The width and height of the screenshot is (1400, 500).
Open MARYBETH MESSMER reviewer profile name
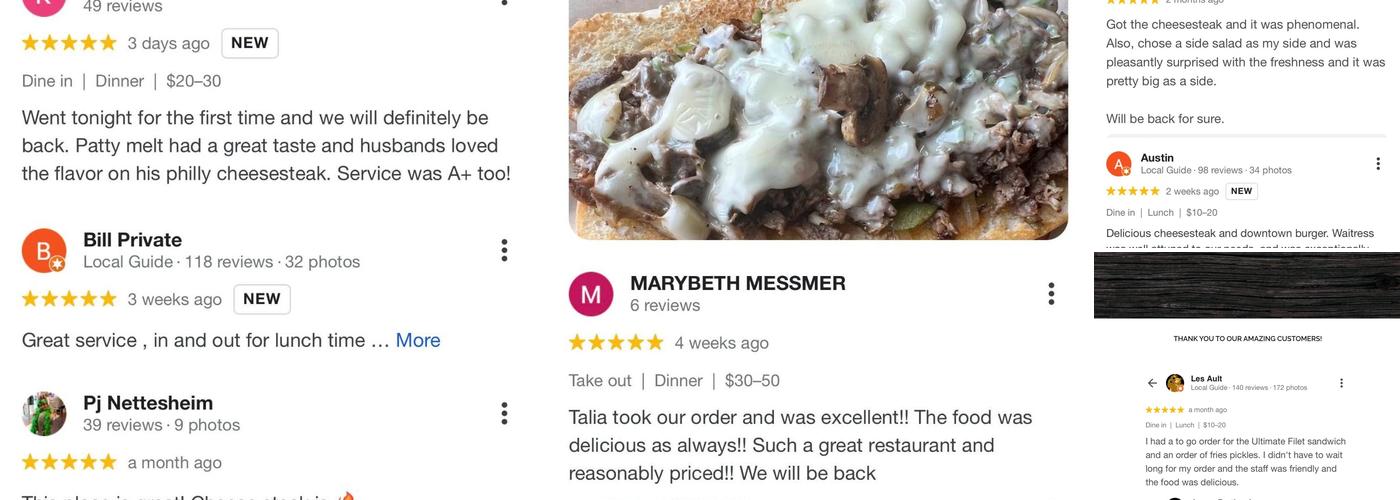click(738, 283)
